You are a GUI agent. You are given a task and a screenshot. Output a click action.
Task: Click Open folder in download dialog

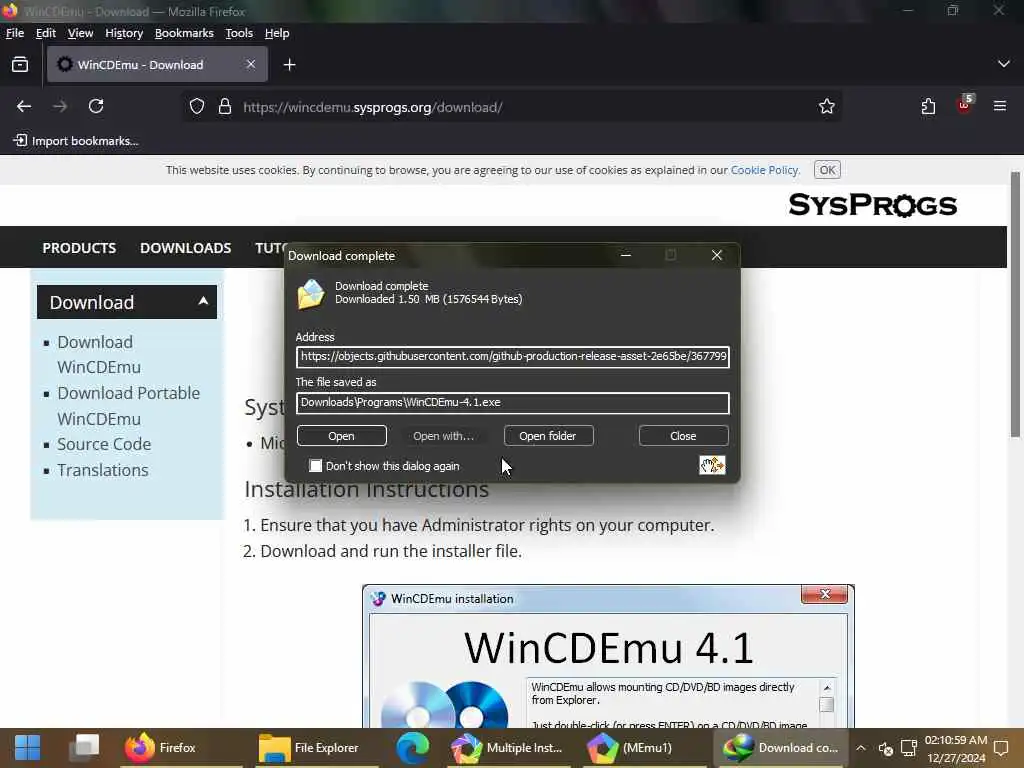pyautogui.click(x=548, y=436)
